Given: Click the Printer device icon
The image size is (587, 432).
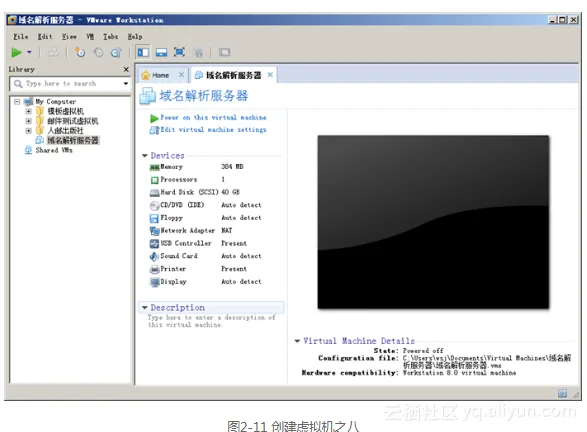Looking at the screenshot, I should [154, 269].
